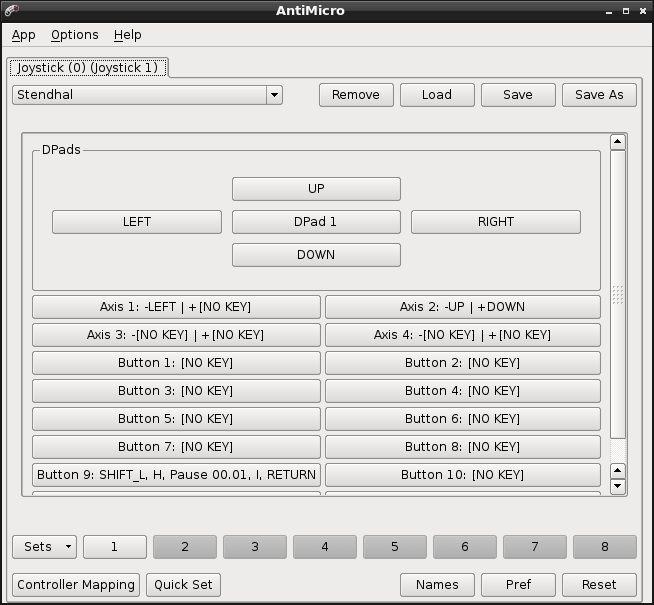654x605 pixels.
Task: Click the Save As button
Action: coord(599,95)
